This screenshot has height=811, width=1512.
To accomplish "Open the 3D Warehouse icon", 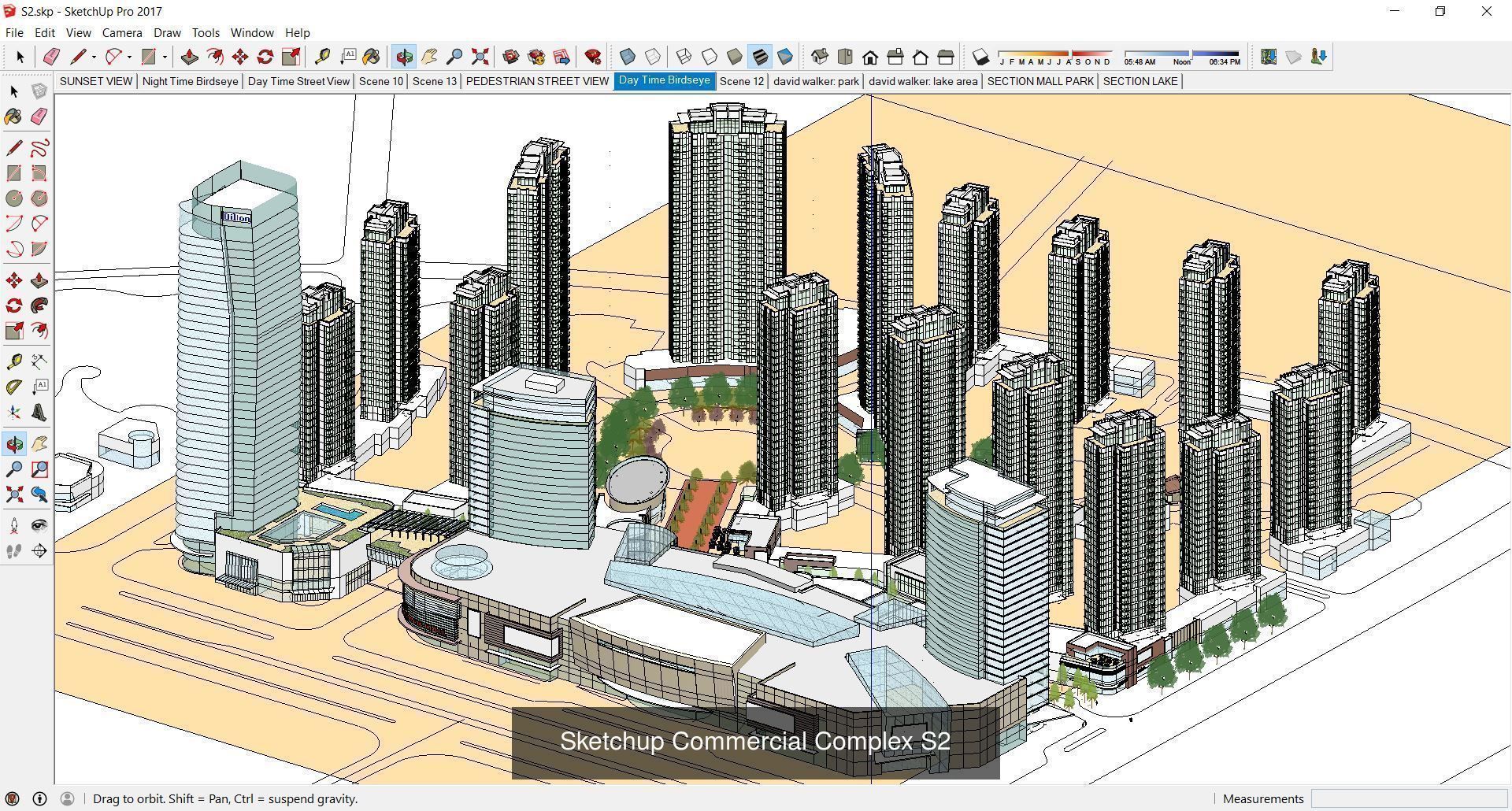I will click(511, 57).
